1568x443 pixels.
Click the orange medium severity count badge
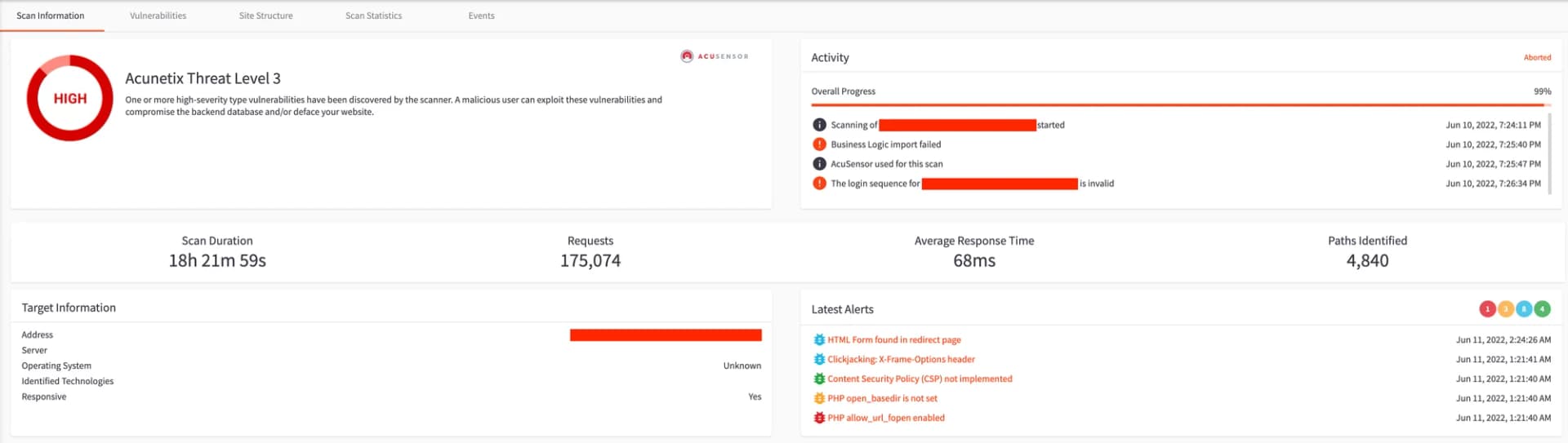[x=1505, y=309]
